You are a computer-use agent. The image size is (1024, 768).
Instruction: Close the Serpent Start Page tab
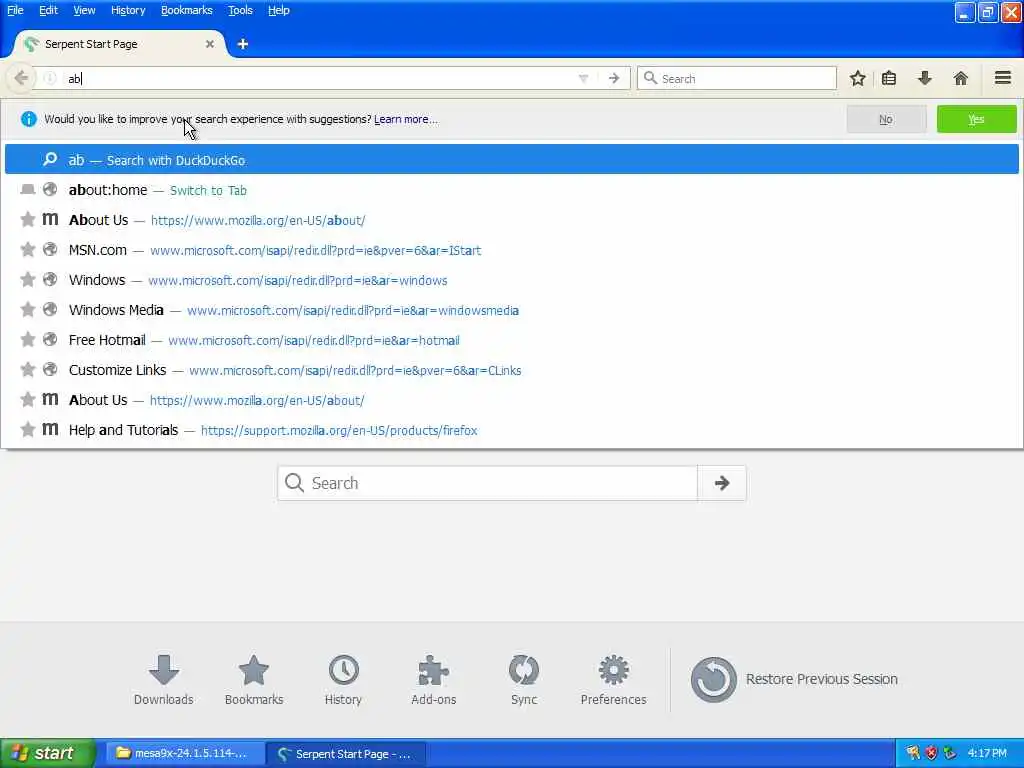pyautogui.click(x=210, y=44)
